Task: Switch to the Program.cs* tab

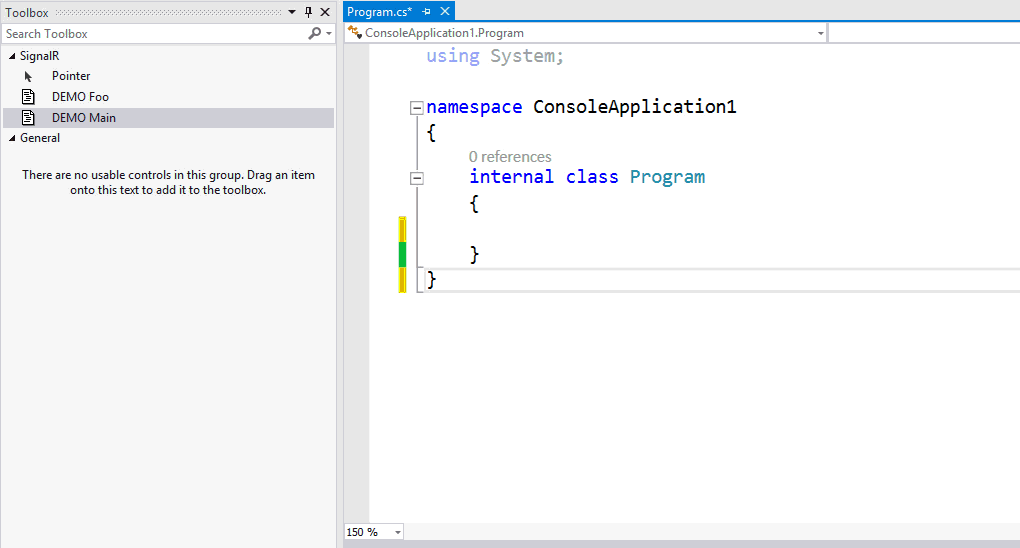Action: coord(379,11)
